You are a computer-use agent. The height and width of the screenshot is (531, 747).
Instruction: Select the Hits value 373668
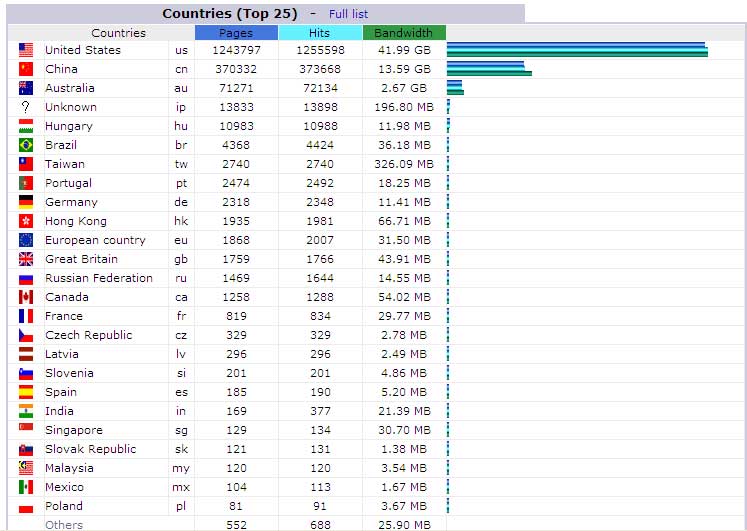tap(320, 69)
